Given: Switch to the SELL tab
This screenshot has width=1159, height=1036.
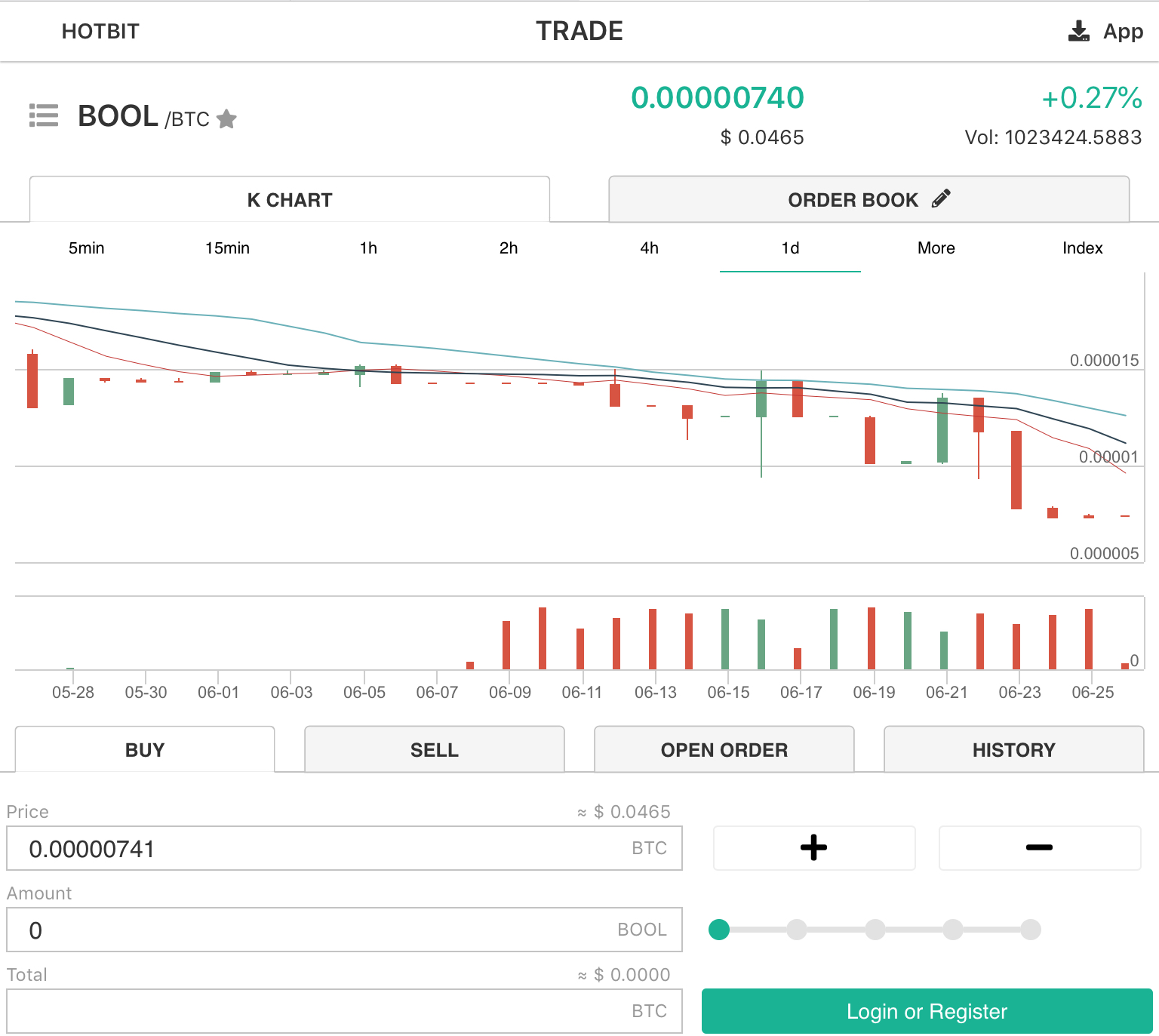Looking at the screenshot, I should [x=435, y=749].
